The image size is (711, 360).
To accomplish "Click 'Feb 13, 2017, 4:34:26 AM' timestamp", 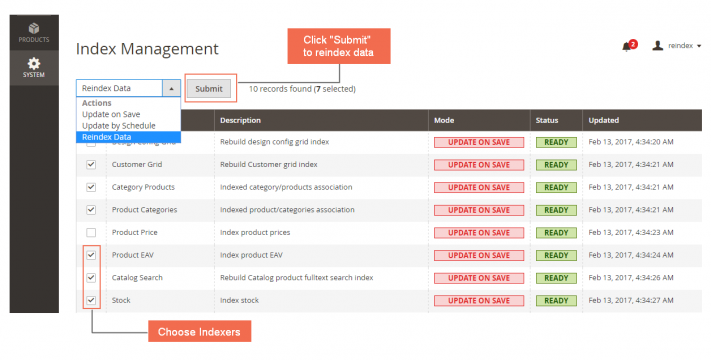I will tap(631, 277).
